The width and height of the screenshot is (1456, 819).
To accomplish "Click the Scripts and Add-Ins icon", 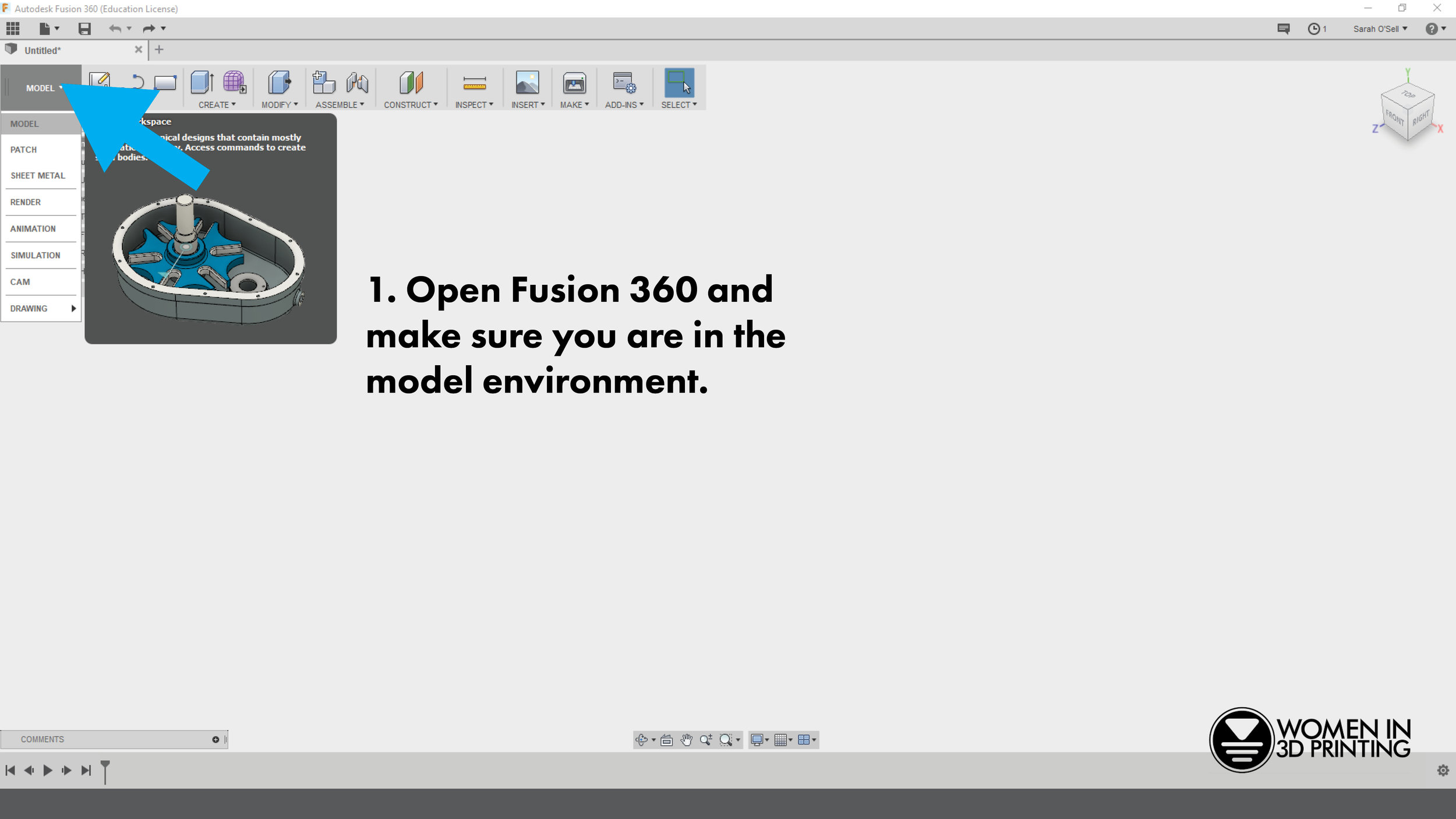I will 624,83.
